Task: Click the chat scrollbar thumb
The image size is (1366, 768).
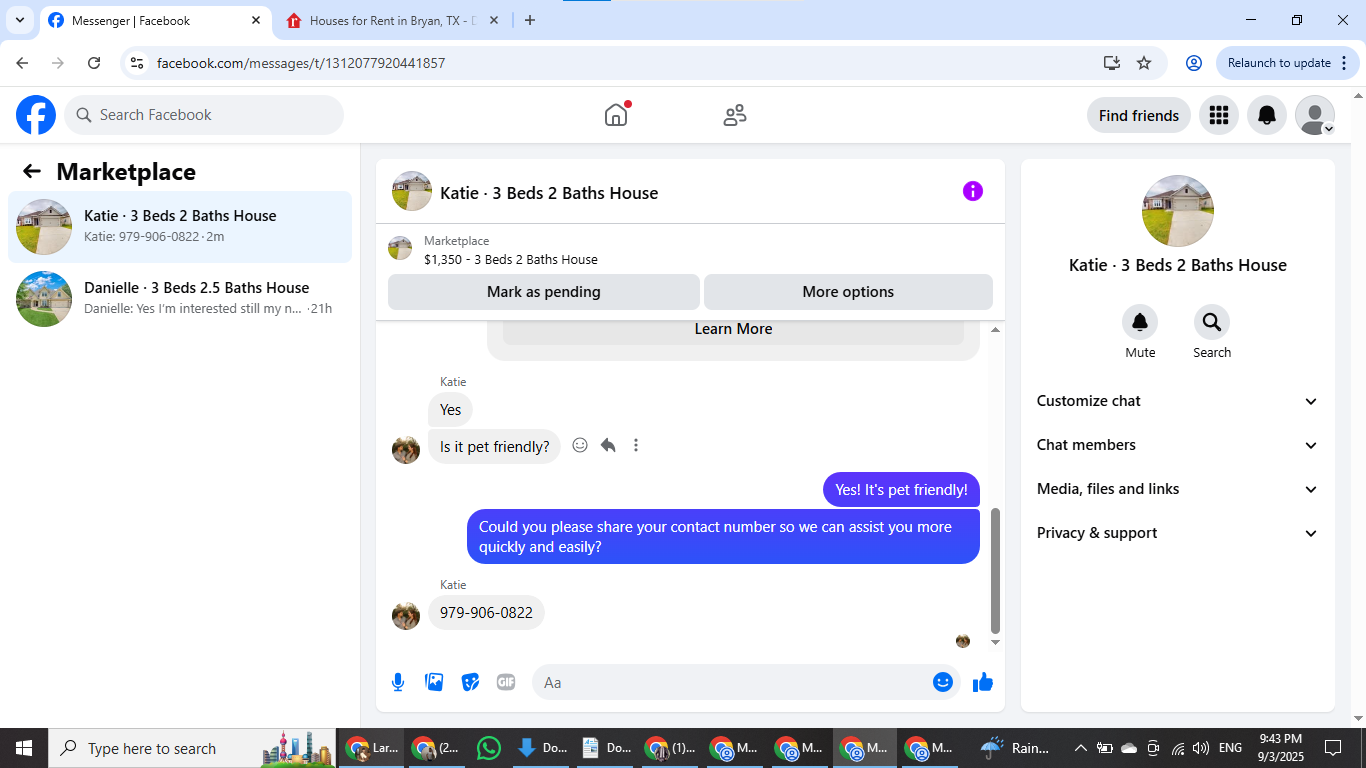Action: pyautogui.click(x=995, y=570)
